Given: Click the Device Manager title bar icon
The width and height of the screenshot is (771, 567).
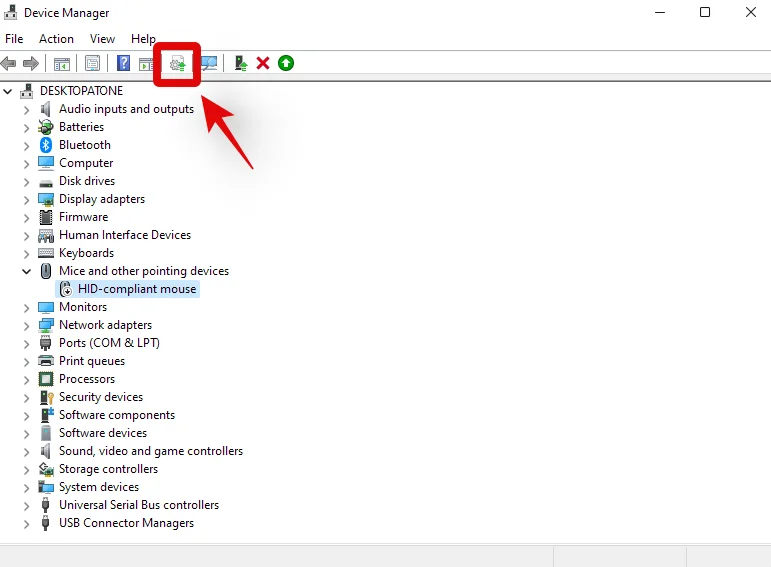Looking at the screenshot, I should (x=10, y=12).
